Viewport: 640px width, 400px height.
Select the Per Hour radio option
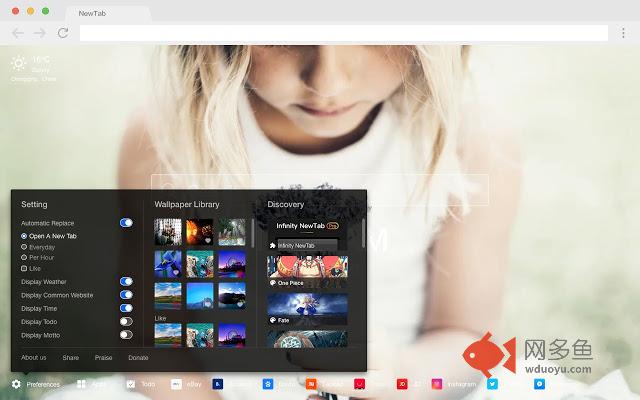24,258
